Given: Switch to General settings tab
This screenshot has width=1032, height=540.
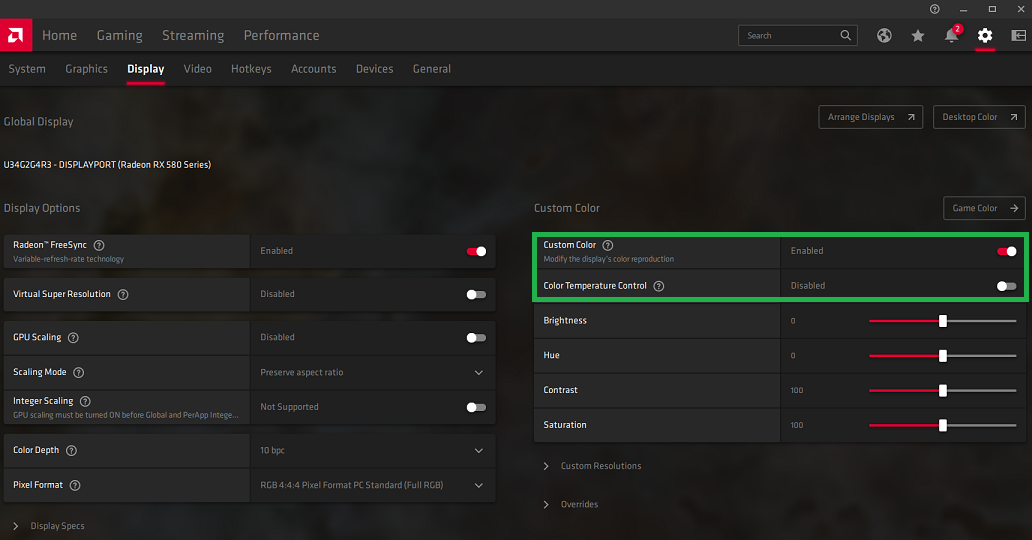Looking at the screenshot, I should pos(432,69).
